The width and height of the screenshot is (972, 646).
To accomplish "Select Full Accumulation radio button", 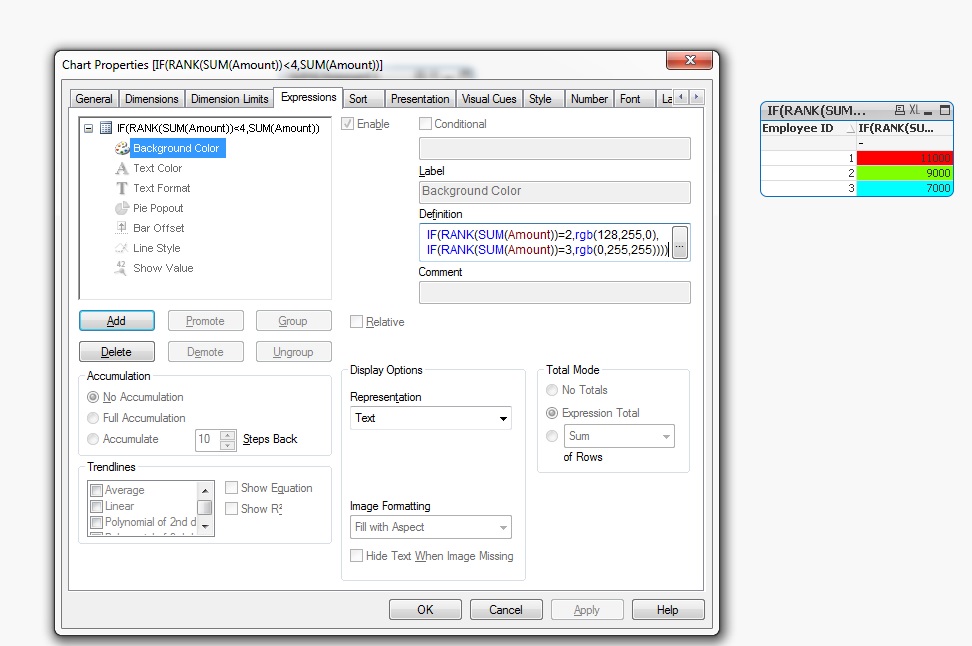I will (93, 418).
